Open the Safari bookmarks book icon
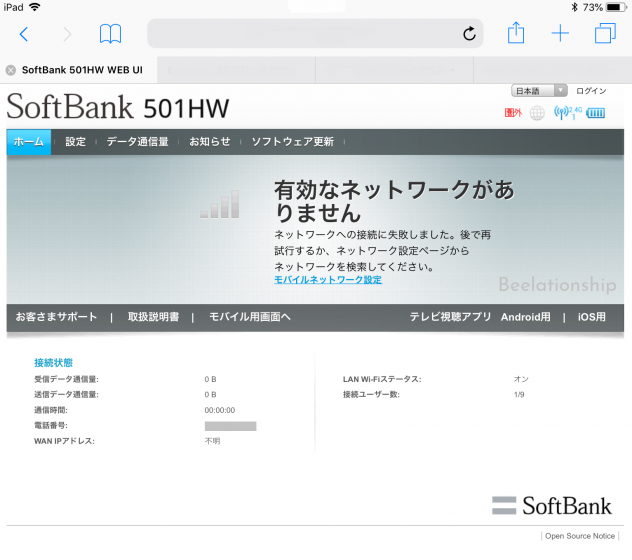632x560 pixels. click(x=110, y=33)
